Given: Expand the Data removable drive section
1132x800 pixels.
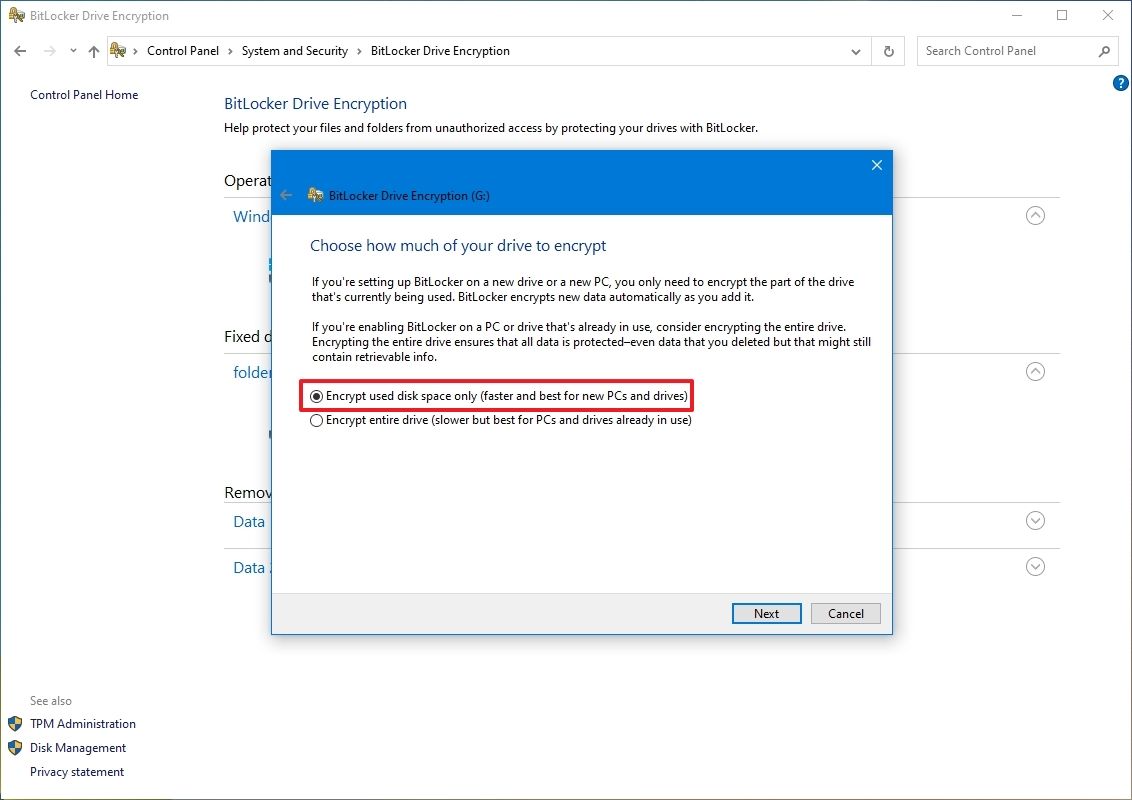Looking at the screenshot, I should click(1035, 520).
